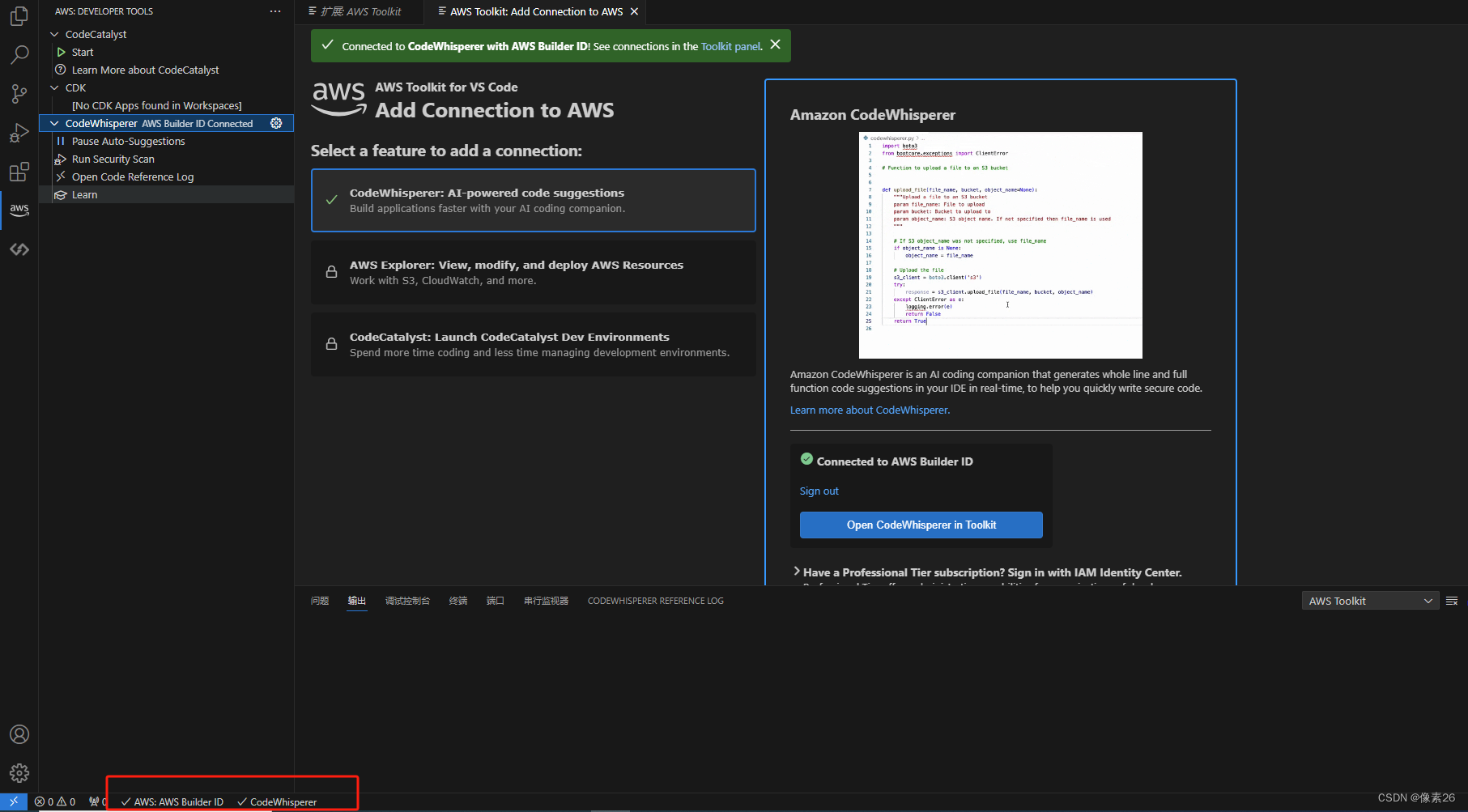This screenshot has height=812, width=1468.
Task: Open the Developer Tools more actions ellipsis
Action: click(x=275, y=11)
